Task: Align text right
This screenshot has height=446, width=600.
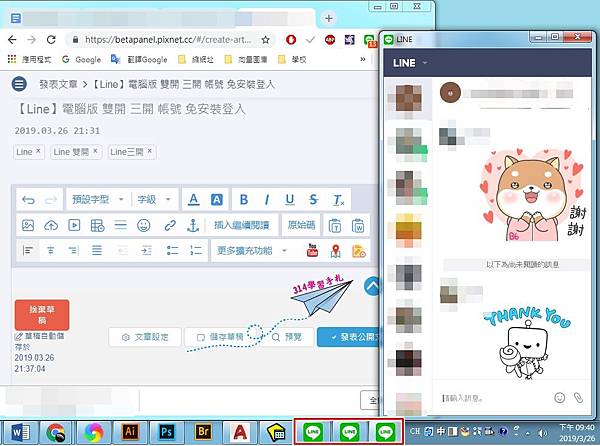Action: click(73, 251)
